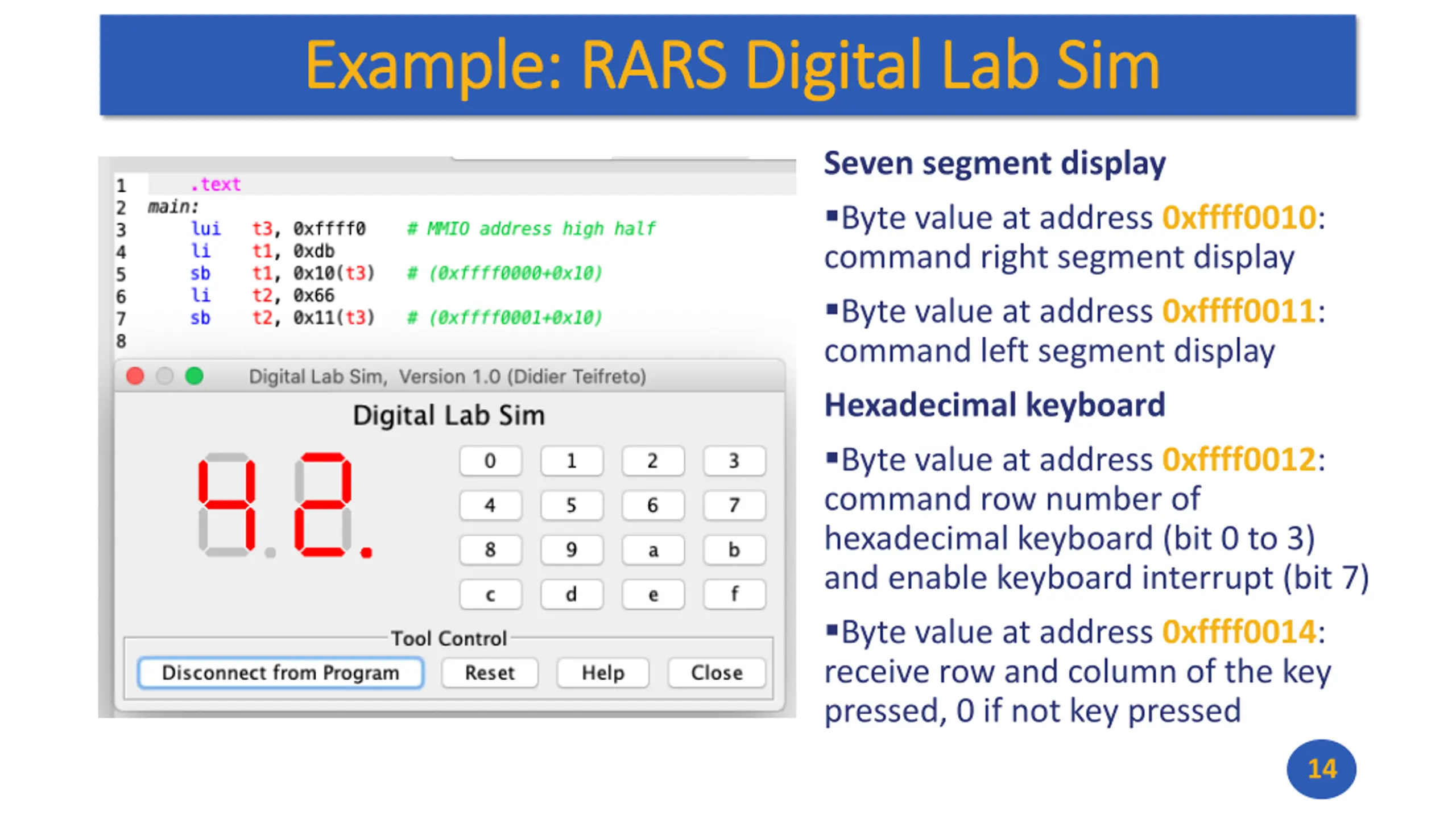Click the red close window dot
The image size is (1456, 819).
point(135,376)
